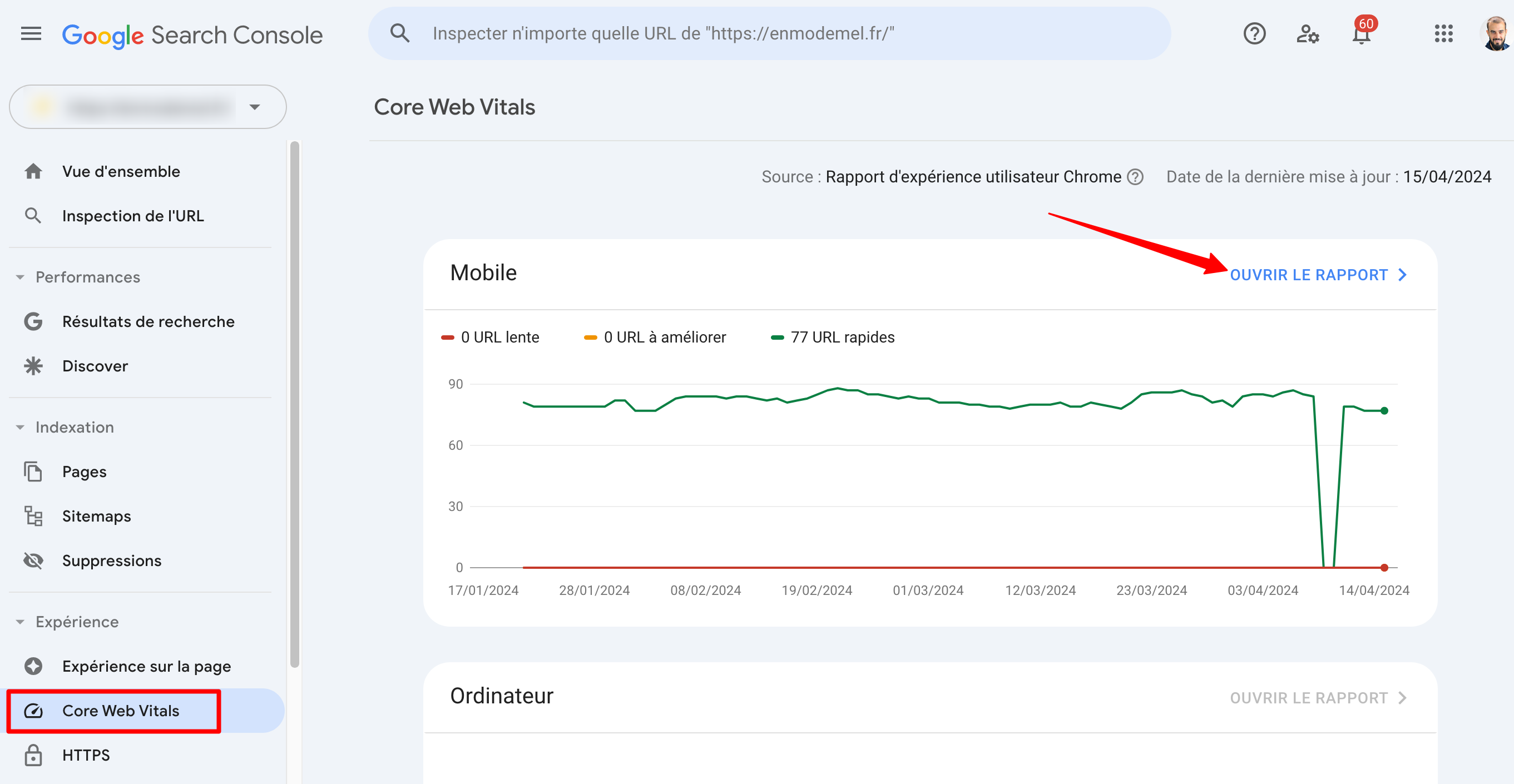Click the HTTPS padlock icon in sidebar
This screenshot has width=1514, height=784.
(x=33, y=755)
